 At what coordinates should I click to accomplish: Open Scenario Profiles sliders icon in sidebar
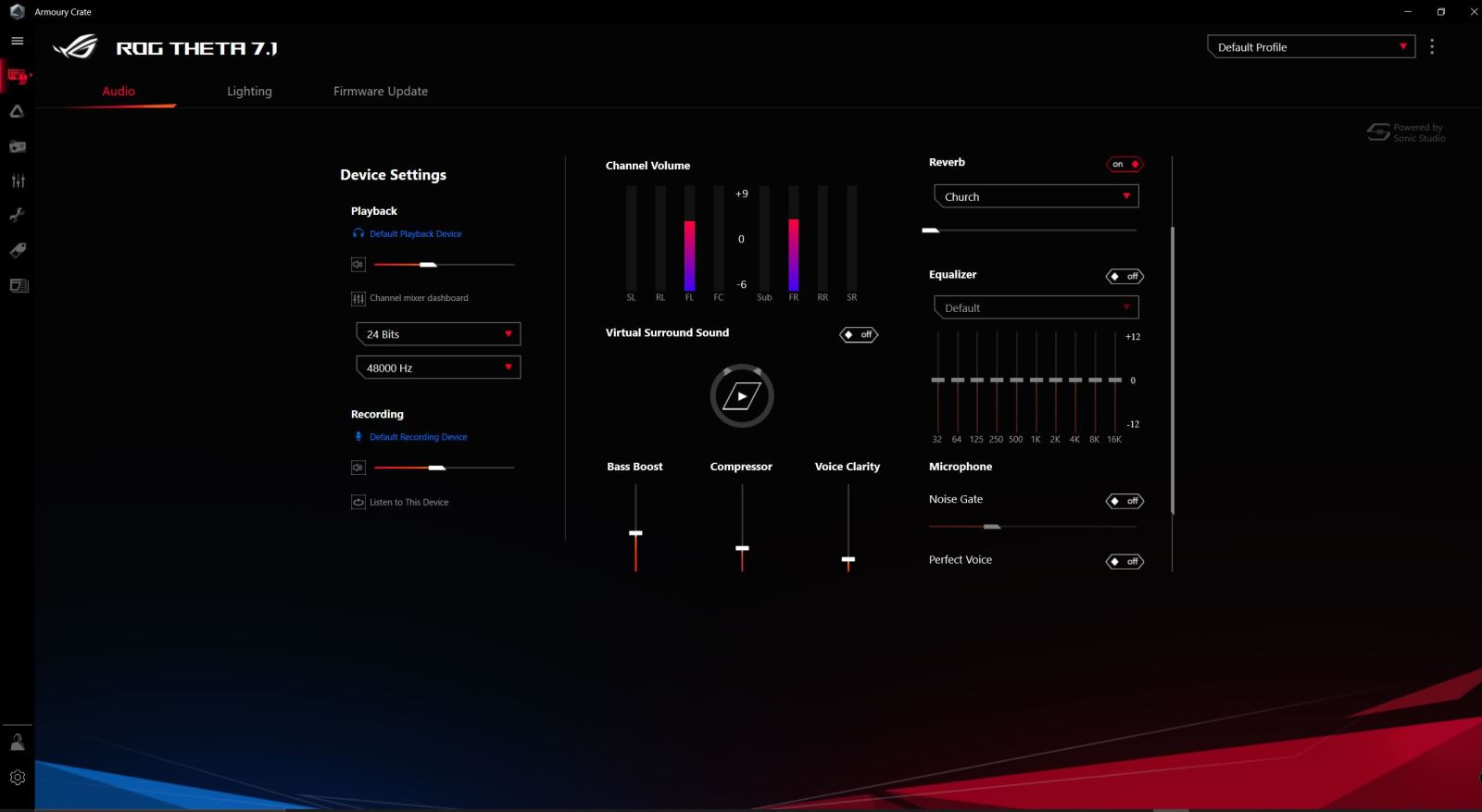point(17,181)
